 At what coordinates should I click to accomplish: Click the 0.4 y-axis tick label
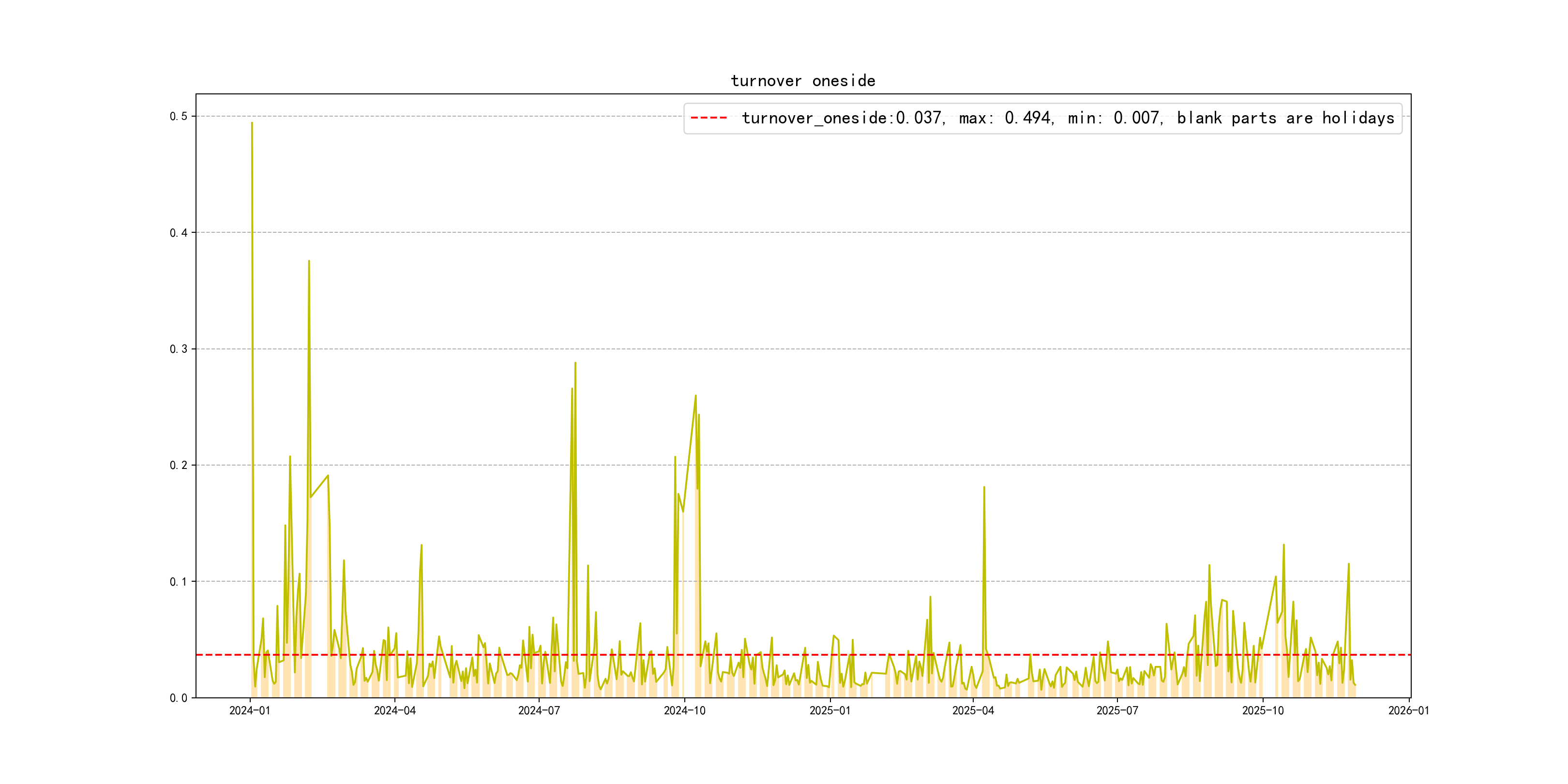179,232
